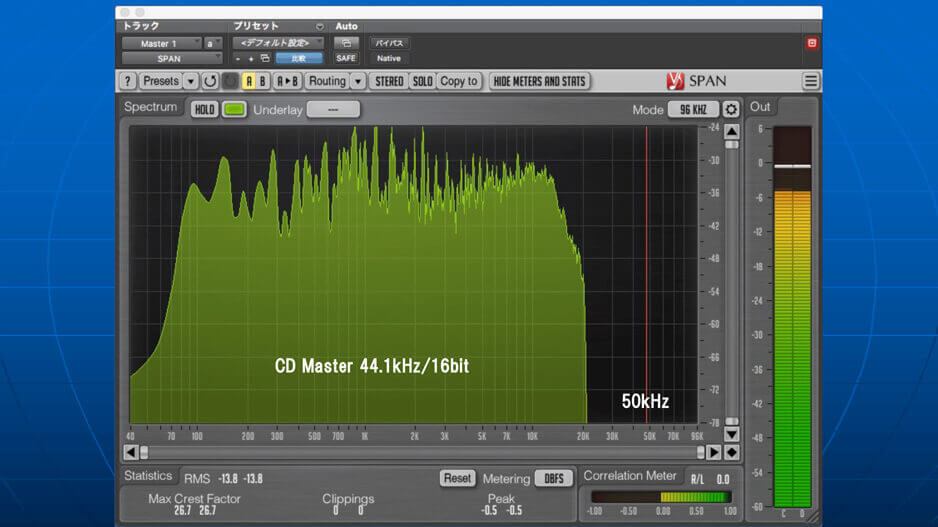
Task: Reset the statistics readings
Action: point(457,478)
